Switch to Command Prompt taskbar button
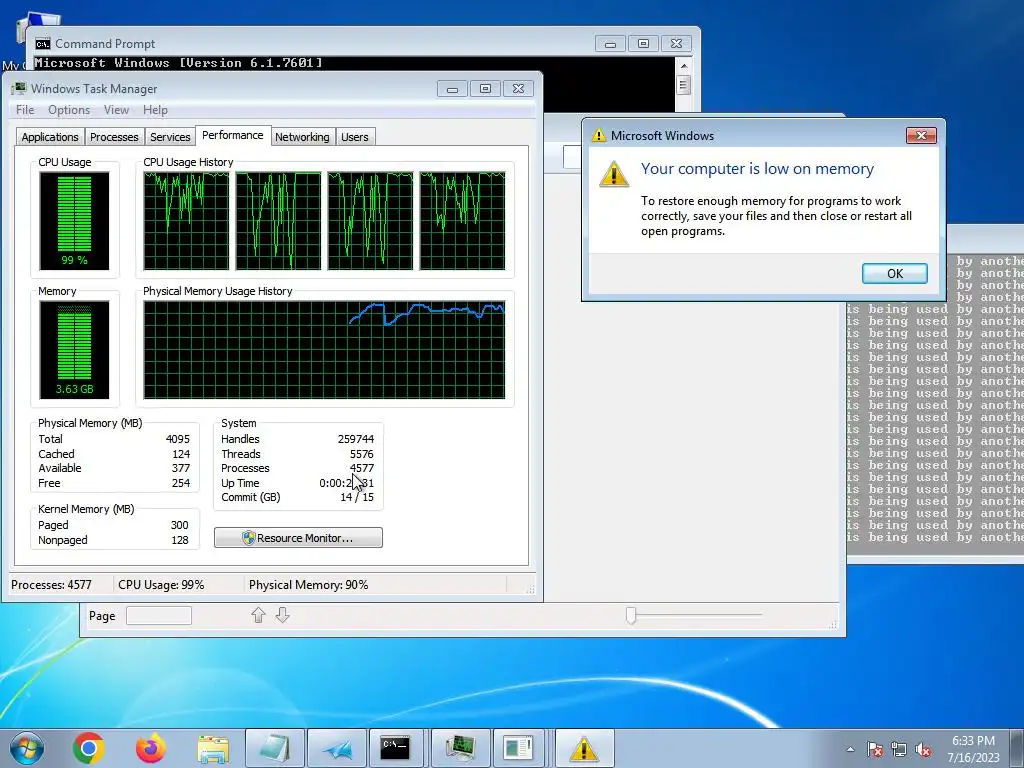The height and width of the screenshot is (768, 1024). pos(395,748)
